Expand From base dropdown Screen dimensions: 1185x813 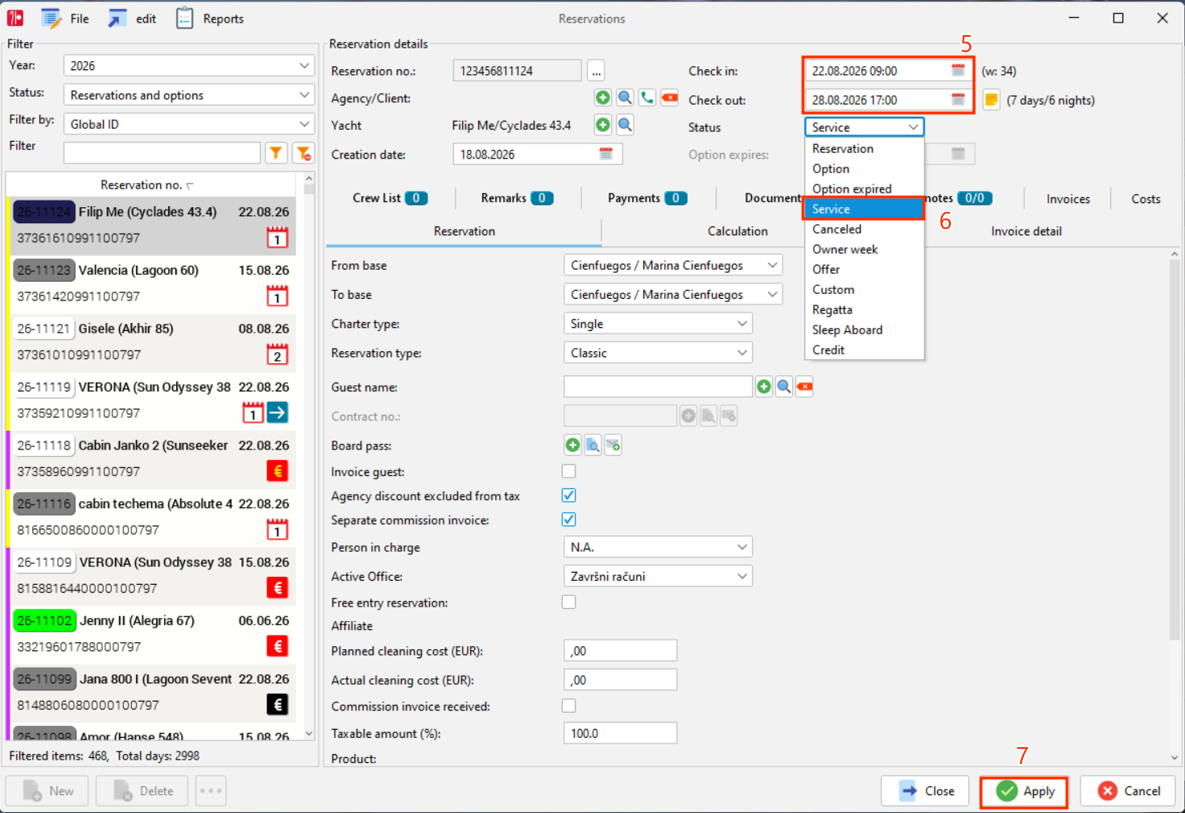pyautogui.click(x=673, y=265)
